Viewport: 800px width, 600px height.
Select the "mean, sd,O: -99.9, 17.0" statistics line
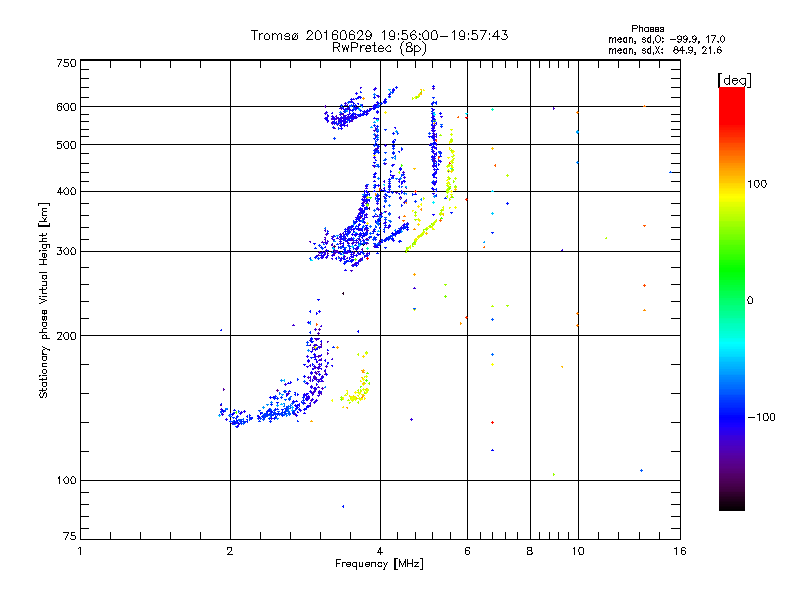point(666,39)
